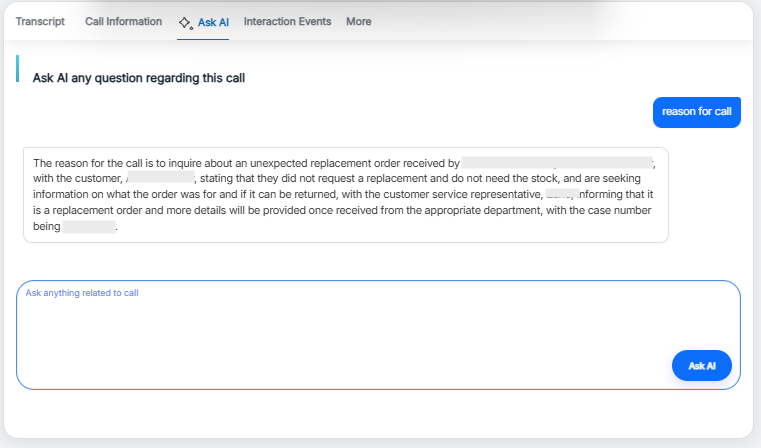
Task: Click the heading "Ask AI any question regarding this call"
Action: click(139, 77)
